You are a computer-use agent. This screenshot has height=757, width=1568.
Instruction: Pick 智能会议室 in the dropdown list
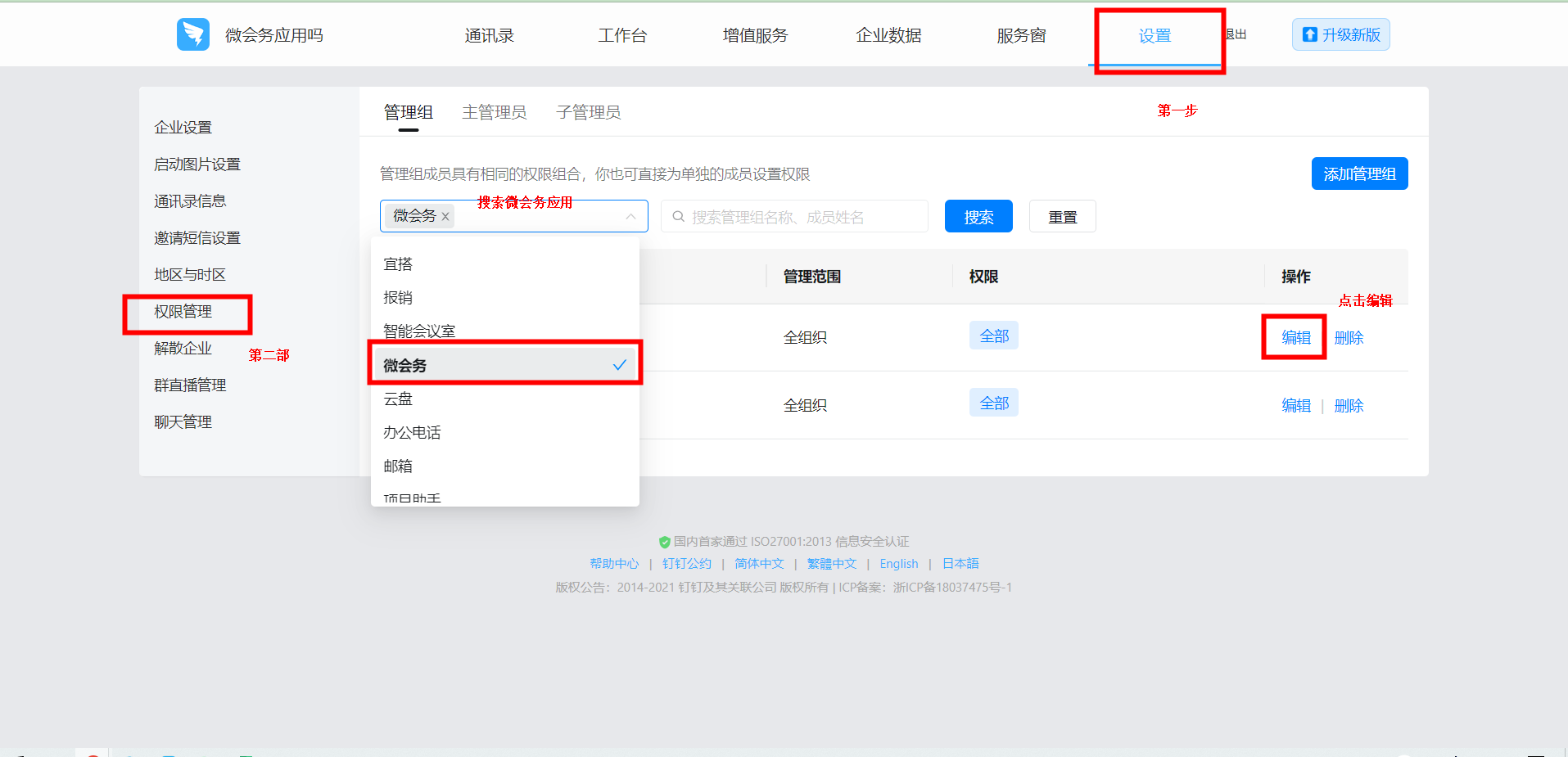pyautogui.click(x=505, y=331)
